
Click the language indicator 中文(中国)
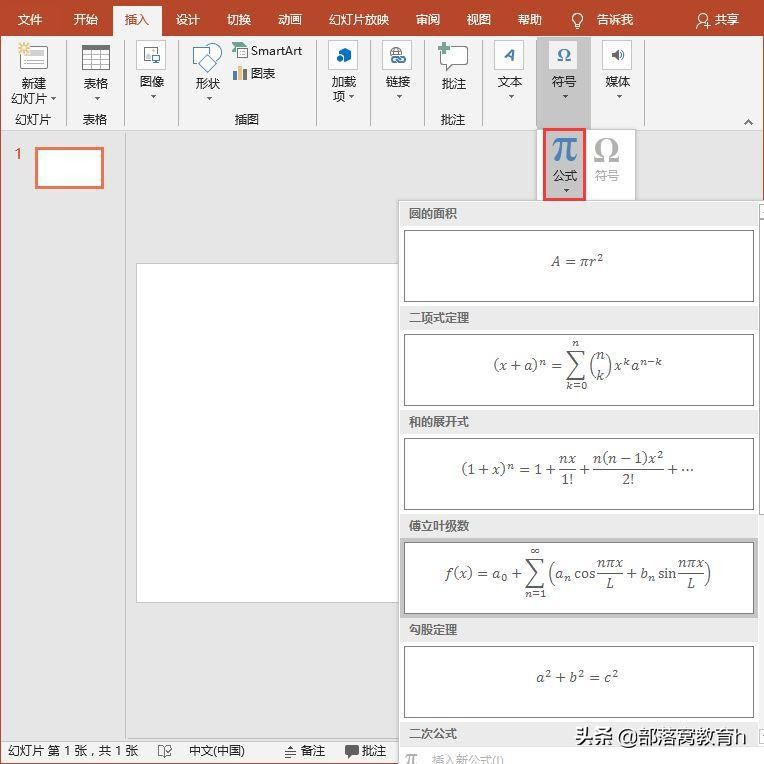pyautogui.click(x=217, y=751)
